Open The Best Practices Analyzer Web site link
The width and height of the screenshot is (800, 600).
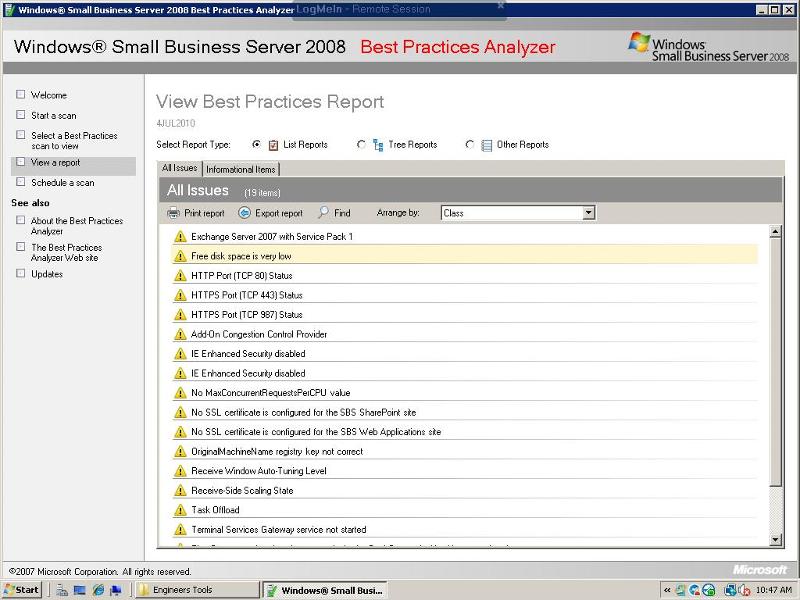point(67,253)
